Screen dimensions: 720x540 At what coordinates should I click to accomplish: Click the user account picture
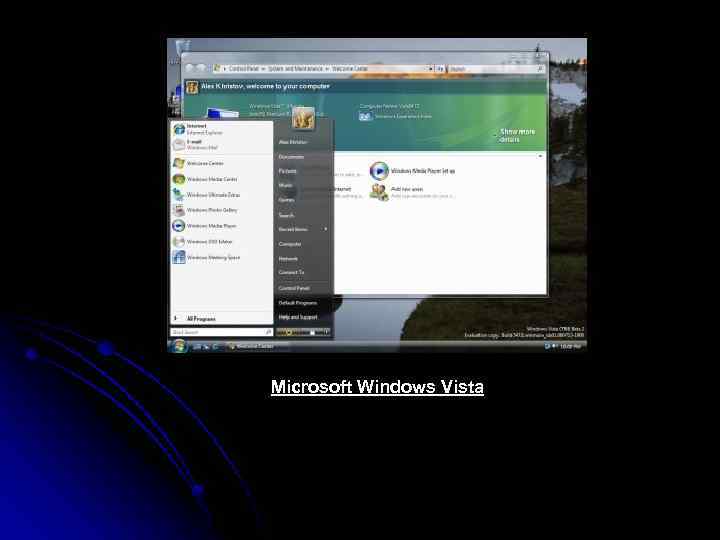[304, 118]
